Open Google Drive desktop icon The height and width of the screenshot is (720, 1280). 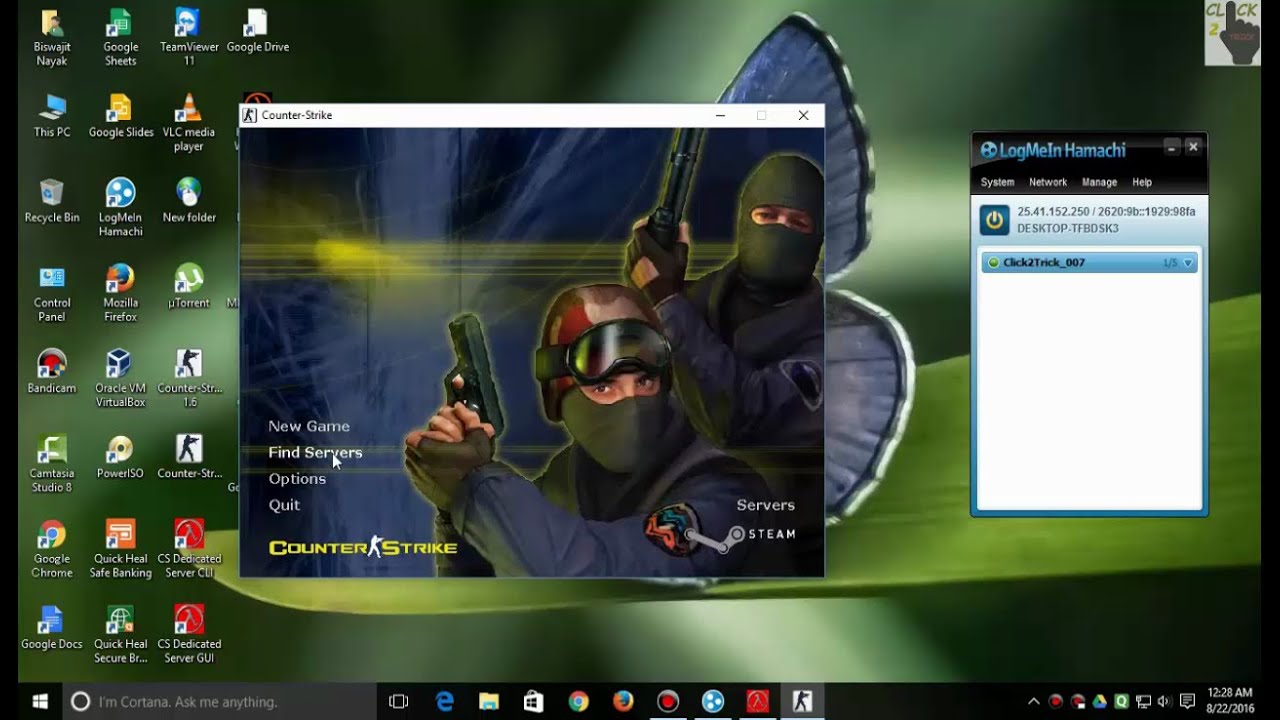click(x=257, y=31)
